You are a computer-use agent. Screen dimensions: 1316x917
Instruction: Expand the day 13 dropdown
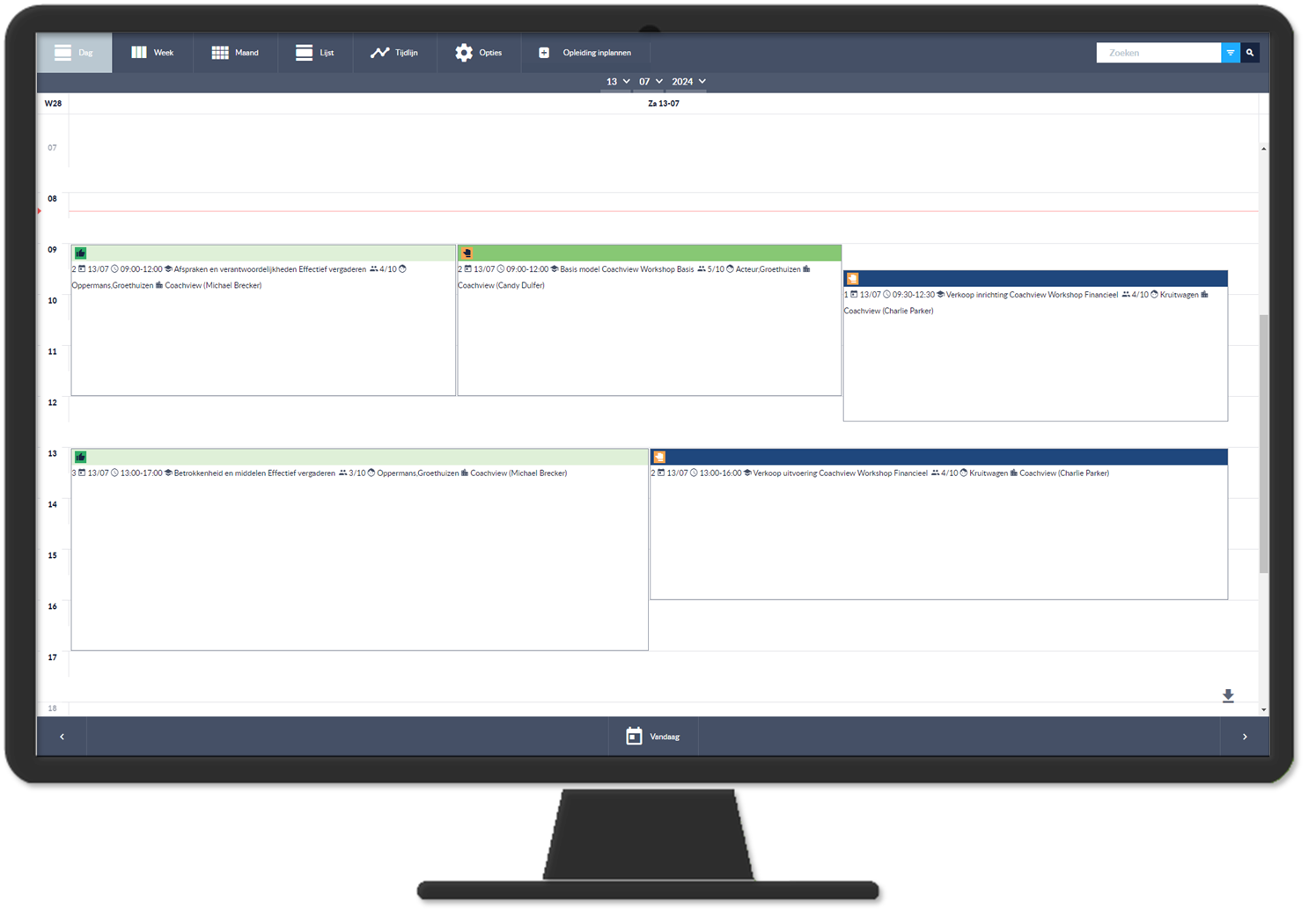pos(618,82)
